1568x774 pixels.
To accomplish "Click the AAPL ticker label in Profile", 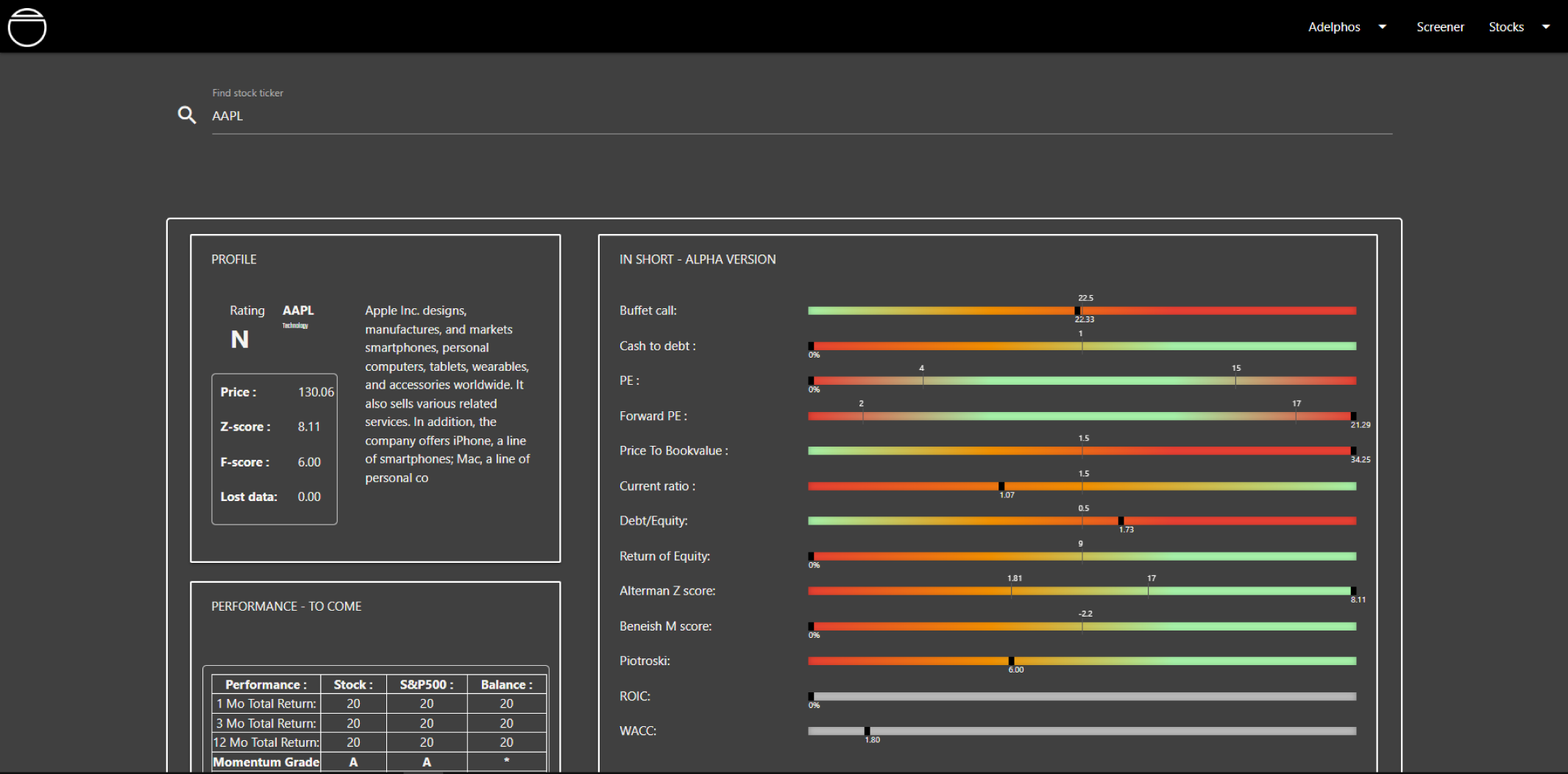I will point(298,310).
